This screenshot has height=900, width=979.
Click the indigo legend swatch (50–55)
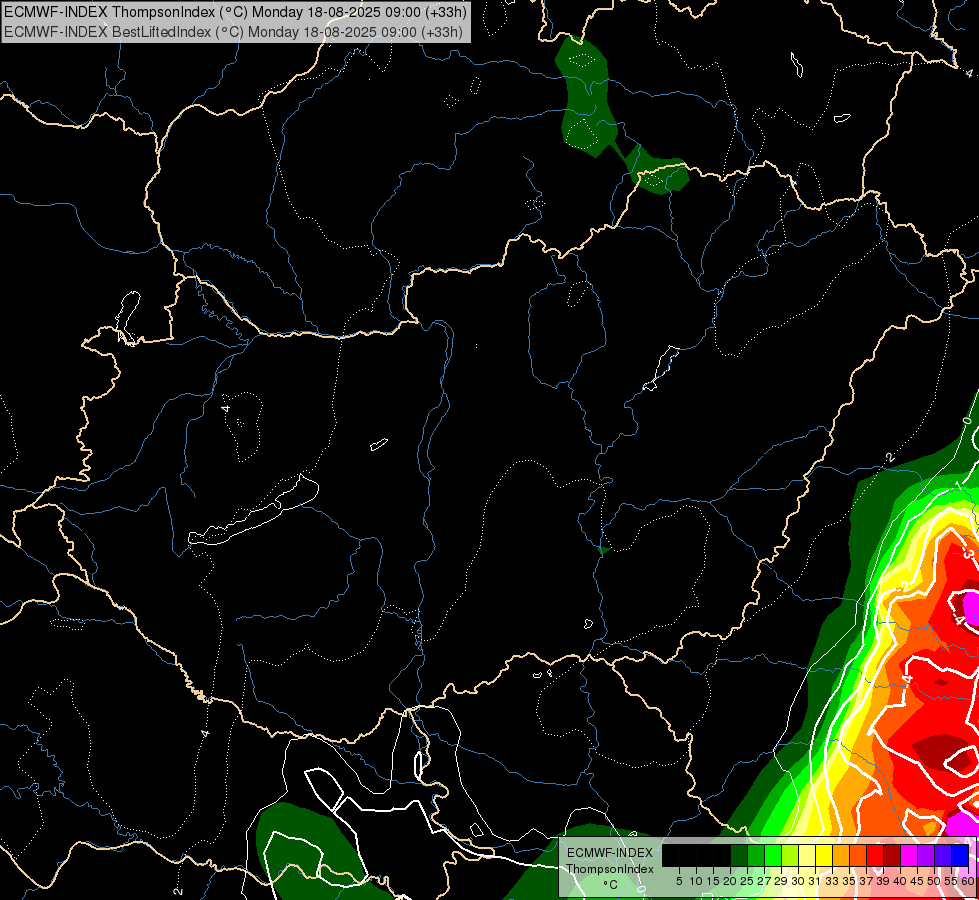pyautogui.click(x=943, y=855)
